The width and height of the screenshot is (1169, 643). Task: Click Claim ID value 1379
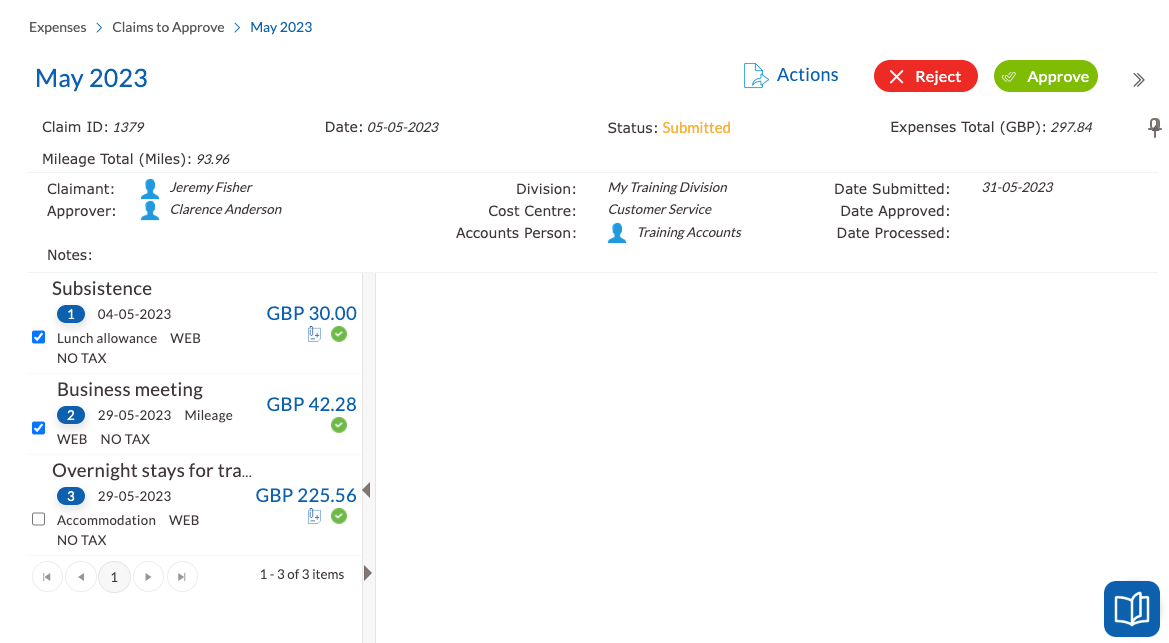(x=129, y=127)
